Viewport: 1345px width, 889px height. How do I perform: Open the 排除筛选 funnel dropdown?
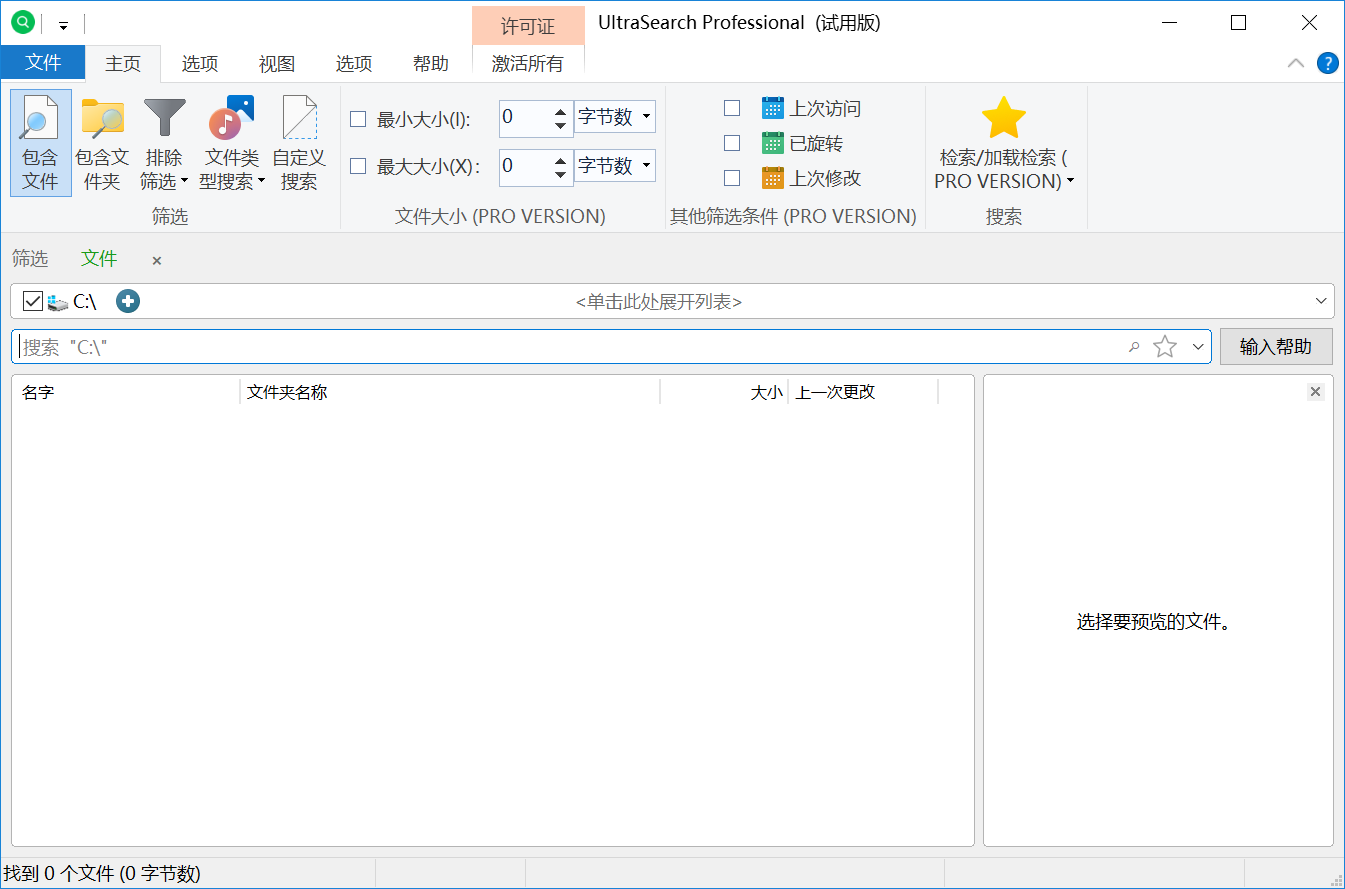164,142
